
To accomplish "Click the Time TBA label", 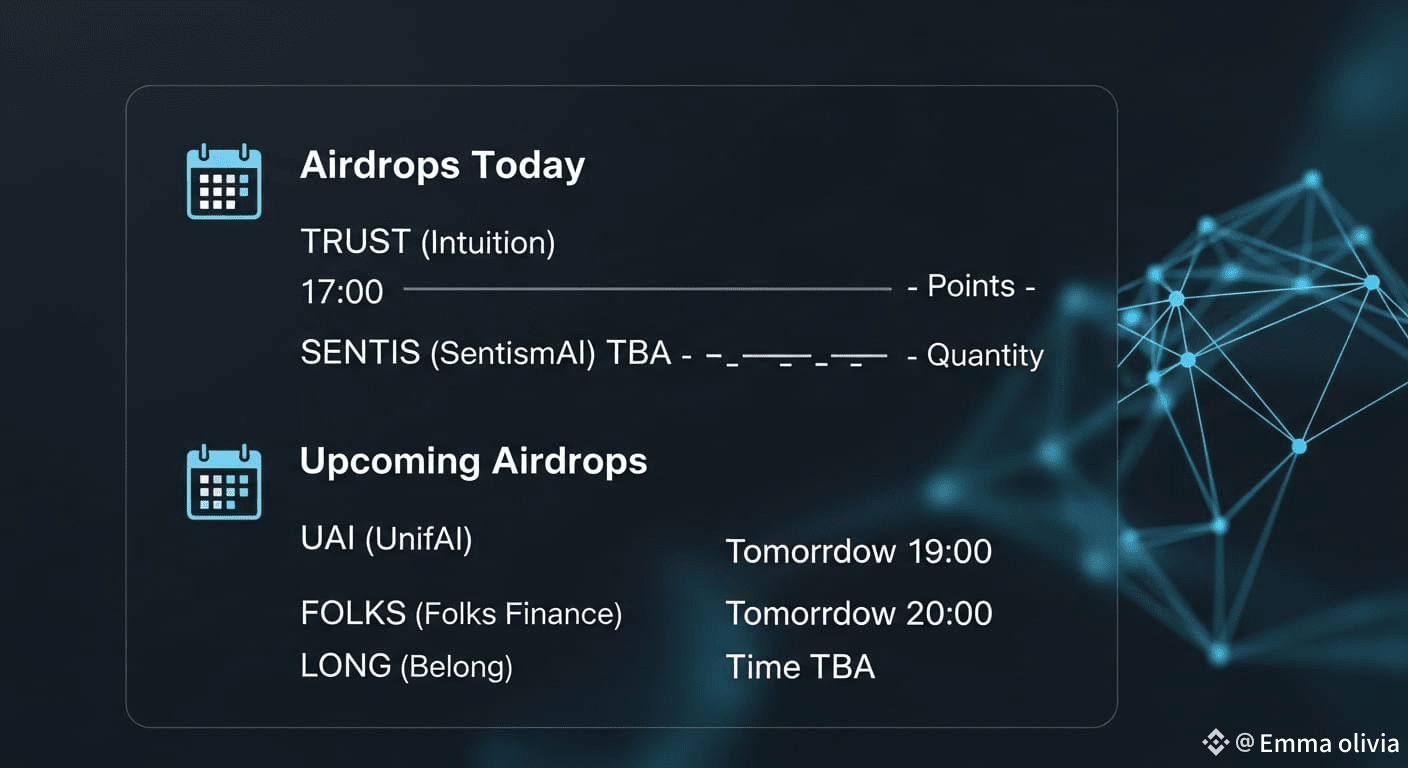I will point(800,667).
